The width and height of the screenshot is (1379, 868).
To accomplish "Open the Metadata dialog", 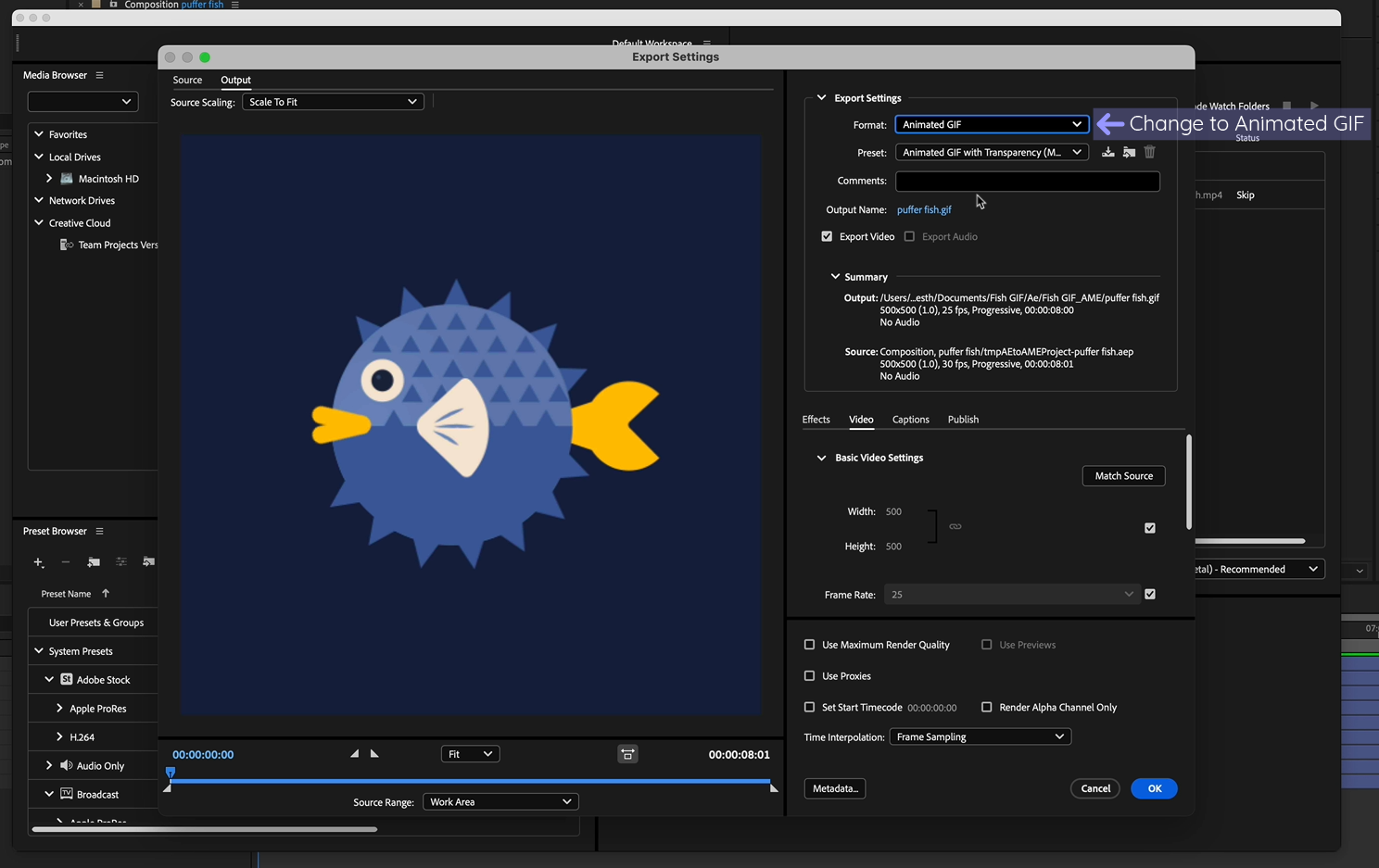I will [834, 788].
